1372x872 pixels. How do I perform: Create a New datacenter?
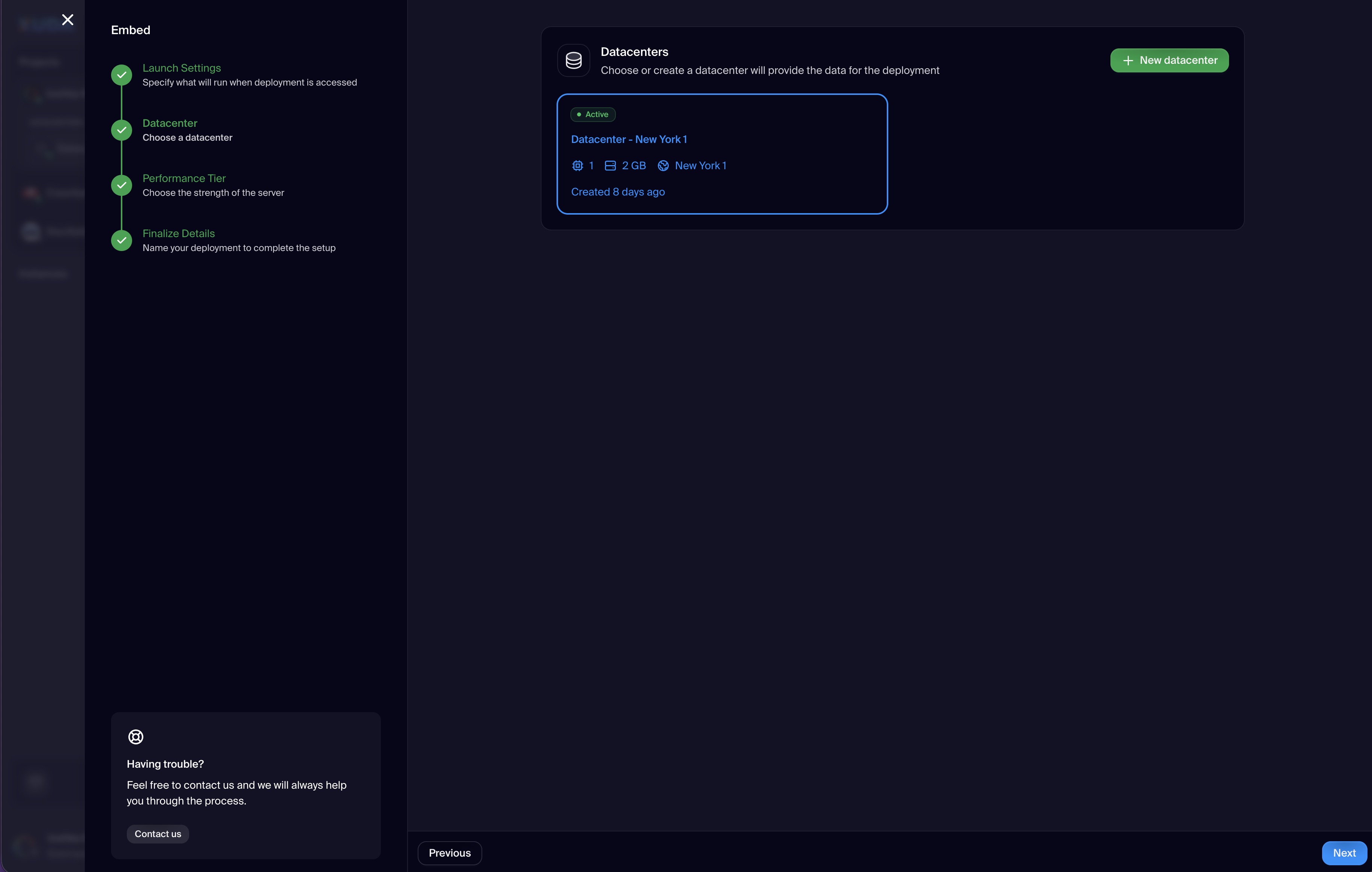(1169, 60)
